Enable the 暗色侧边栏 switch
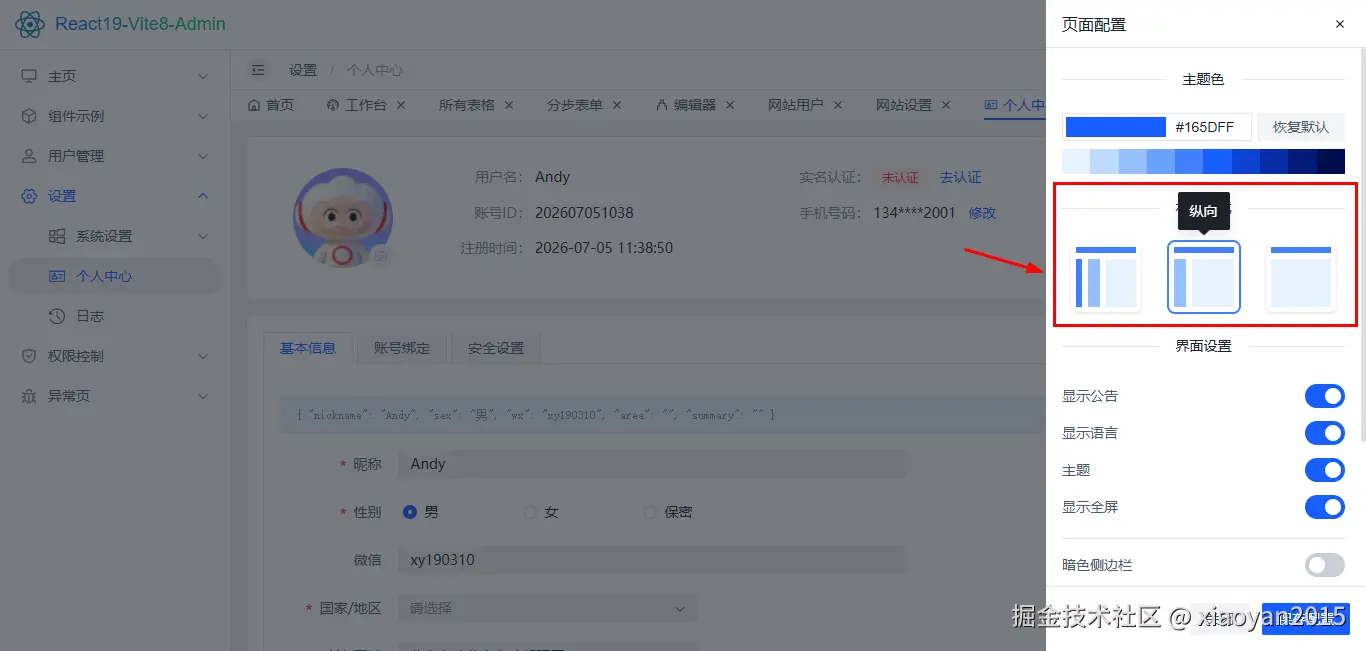The image size is (1366, 651). click(1325, 565)
